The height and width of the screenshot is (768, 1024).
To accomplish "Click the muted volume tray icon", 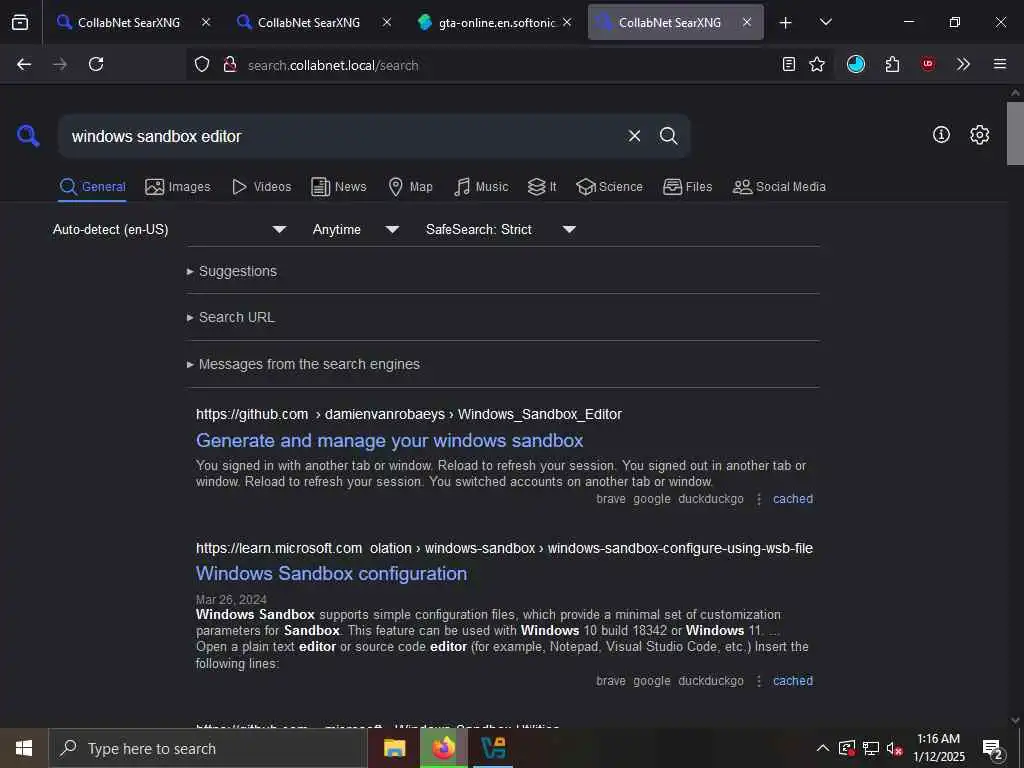I will 895,748.
